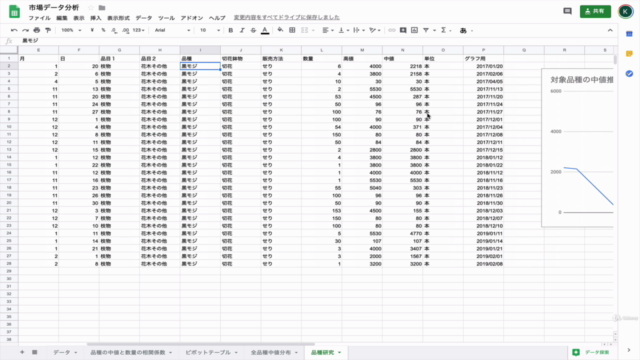Apply yen currency format
Image resolution: width=640 pixels, height=360 pixels.
point(92,30)
